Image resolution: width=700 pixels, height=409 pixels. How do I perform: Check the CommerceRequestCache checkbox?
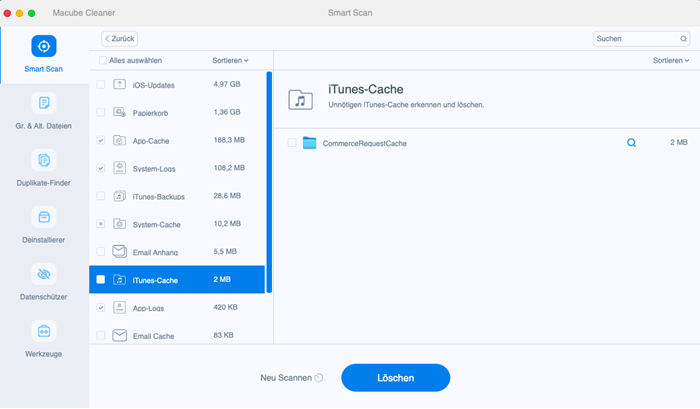click(x=292, y=143)
